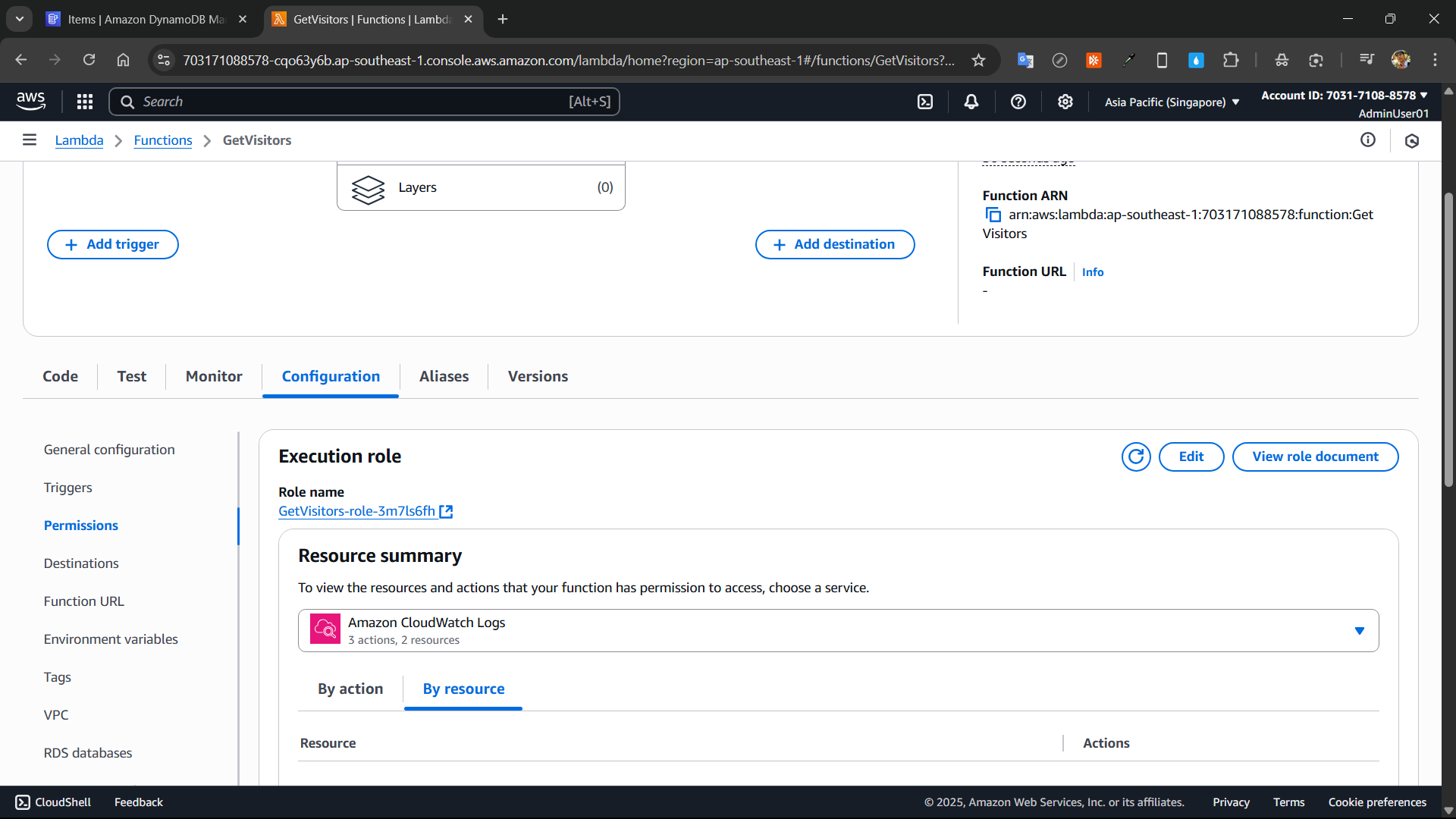Open the Google Translate extension
1456x819 pixels.
tap(1025, 60)
